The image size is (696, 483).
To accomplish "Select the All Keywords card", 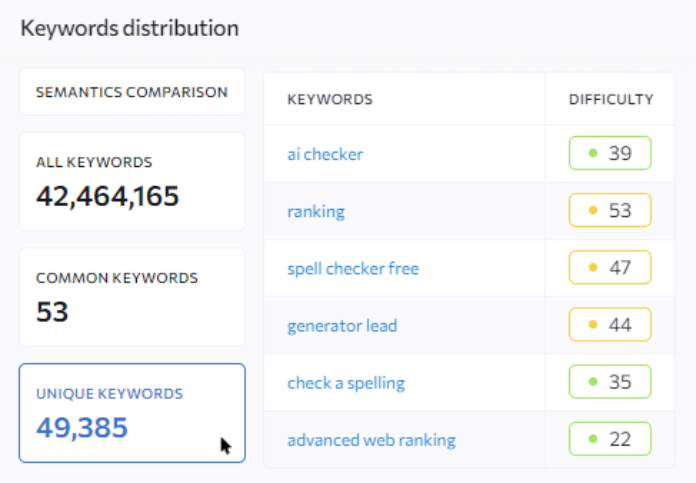I will [x=132, y=182].
